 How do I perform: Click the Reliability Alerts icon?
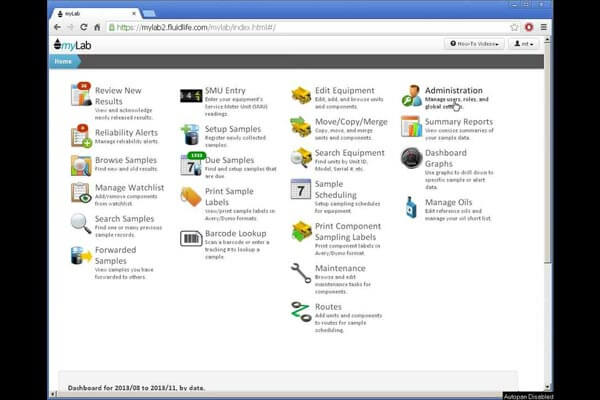tap(81, 136)
